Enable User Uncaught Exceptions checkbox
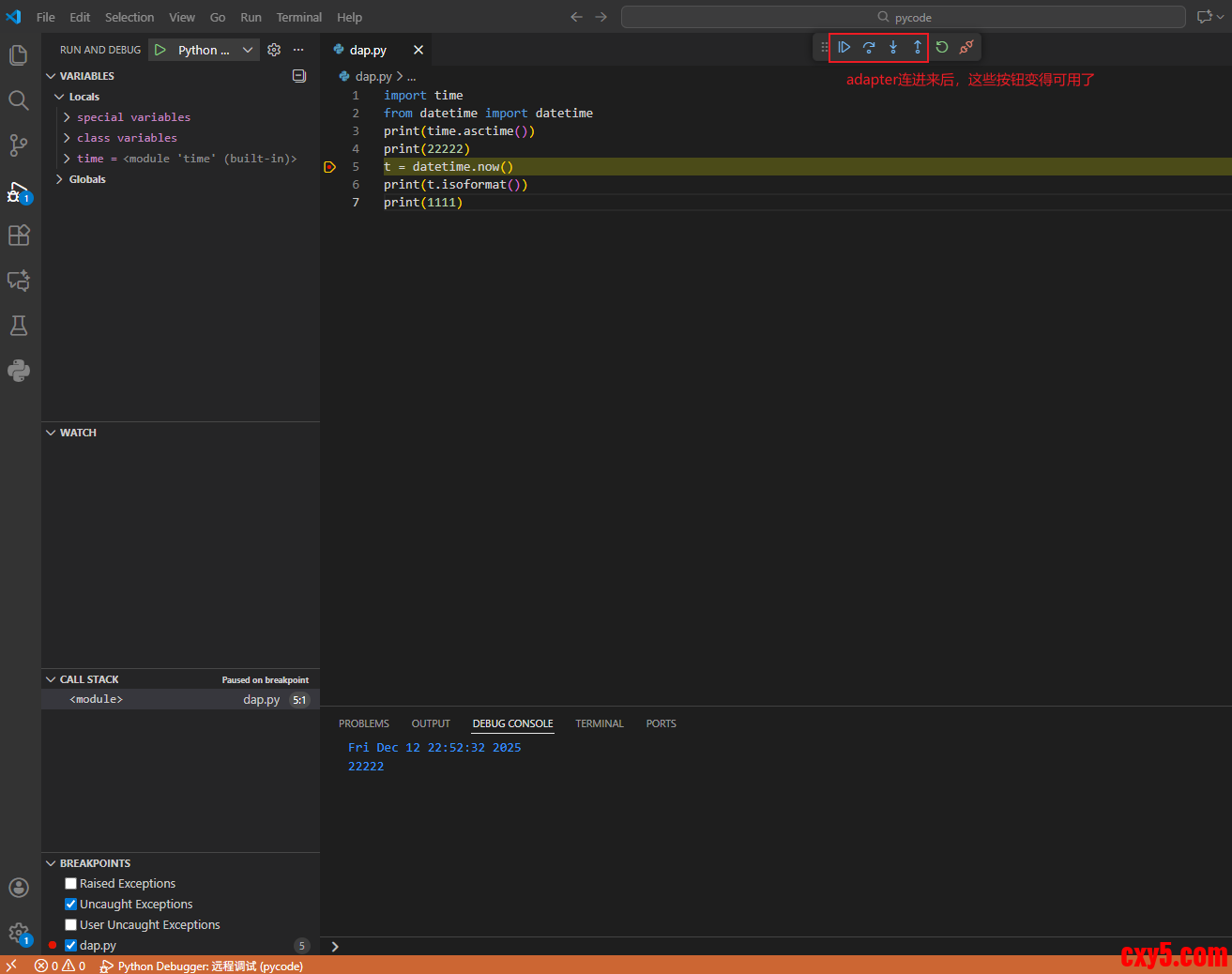This screenshot has height=974, width=1232. [70, 925]
